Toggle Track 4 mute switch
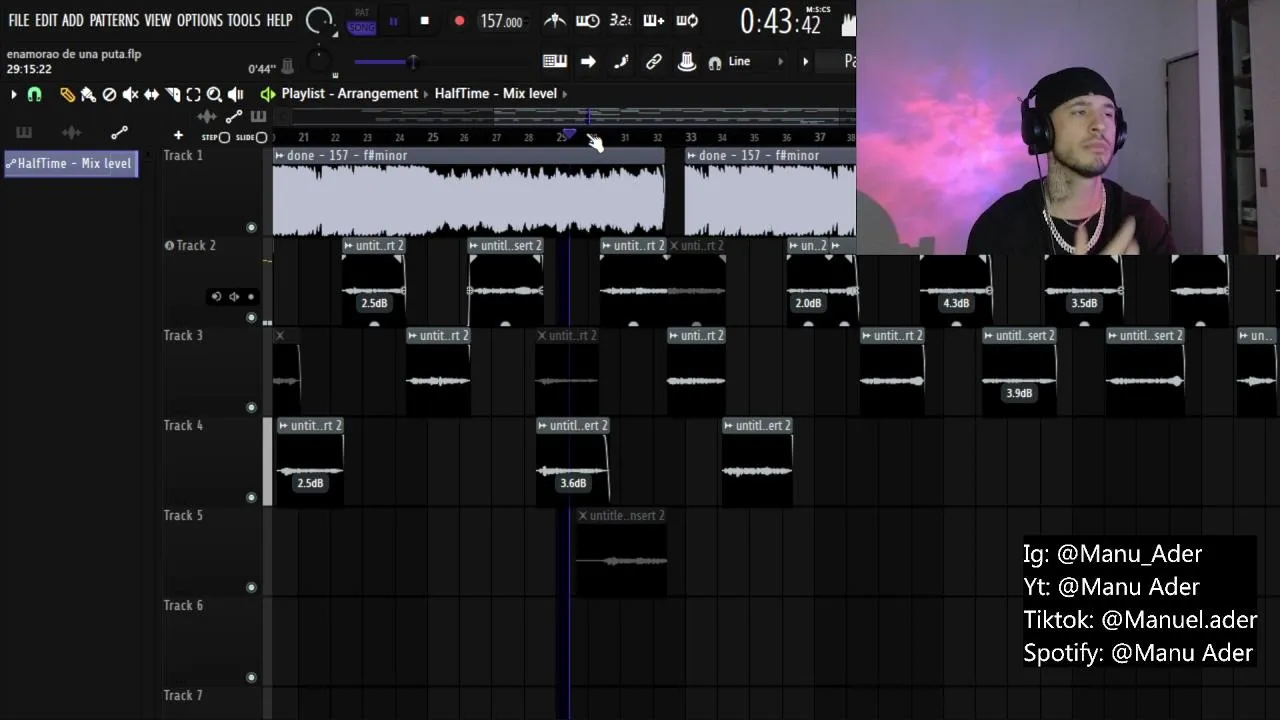This screenshot has width=1280, height=720. (x=251, y=497)
